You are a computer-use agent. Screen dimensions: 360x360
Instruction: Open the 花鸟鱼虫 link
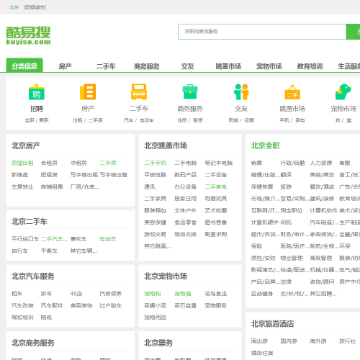tap(216, 294)
